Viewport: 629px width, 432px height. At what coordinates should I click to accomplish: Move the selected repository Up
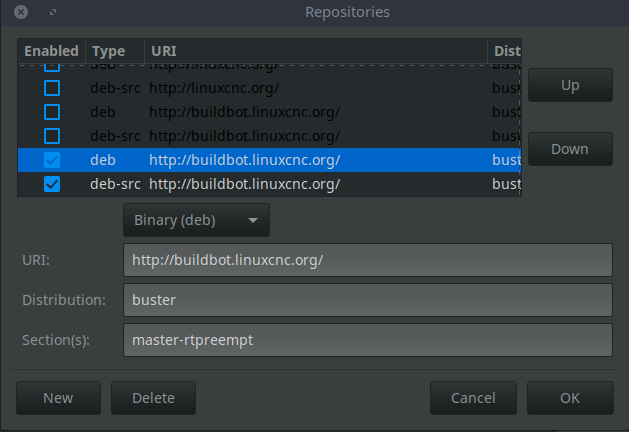click(x=570, y=85)
